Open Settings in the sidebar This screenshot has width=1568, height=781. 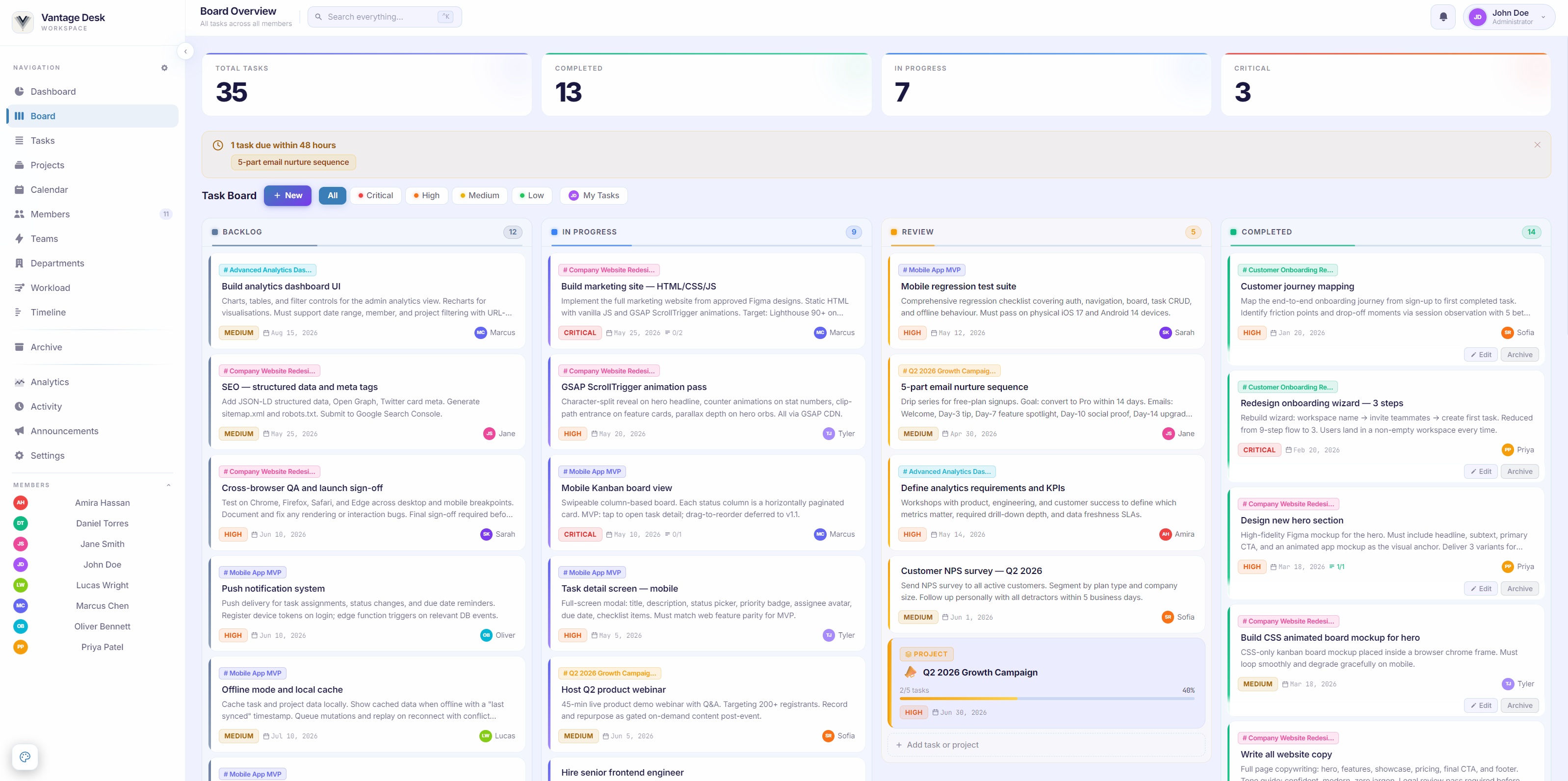click(93, 455)
